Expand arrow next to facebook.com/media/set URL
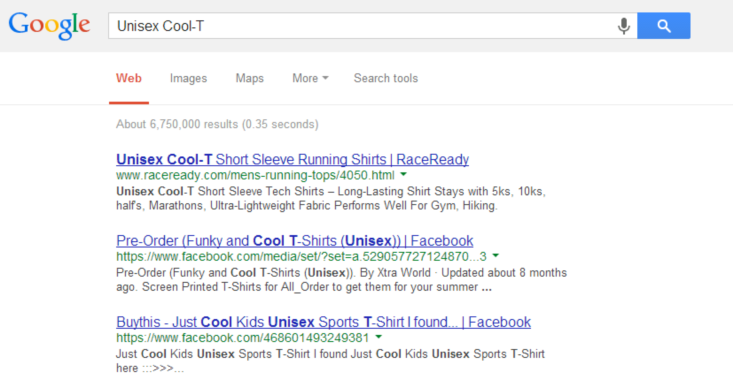 tap(496, 256)
